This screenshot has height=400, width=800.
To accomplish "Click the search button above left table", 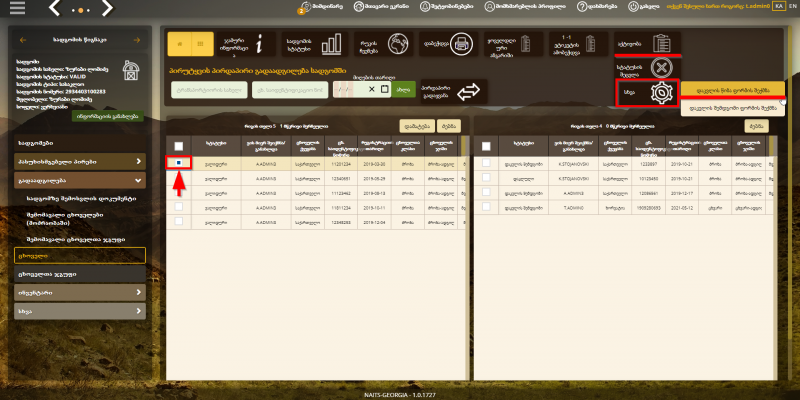I will pyautogui.click(x=449, y=126).
